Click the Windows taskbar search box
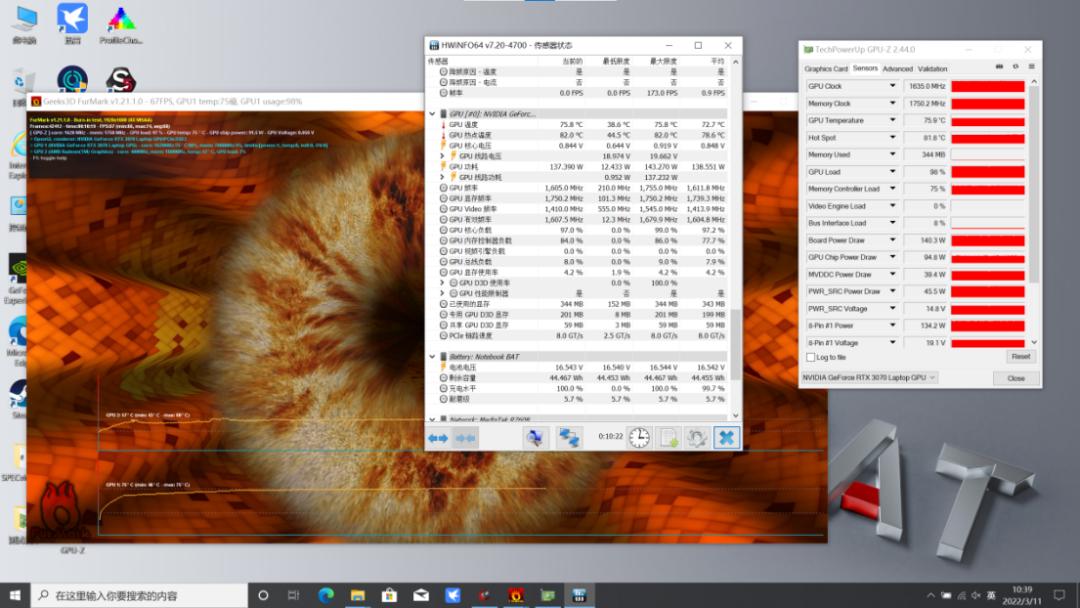Viewport: 1080px width, 608px height. 140,595
